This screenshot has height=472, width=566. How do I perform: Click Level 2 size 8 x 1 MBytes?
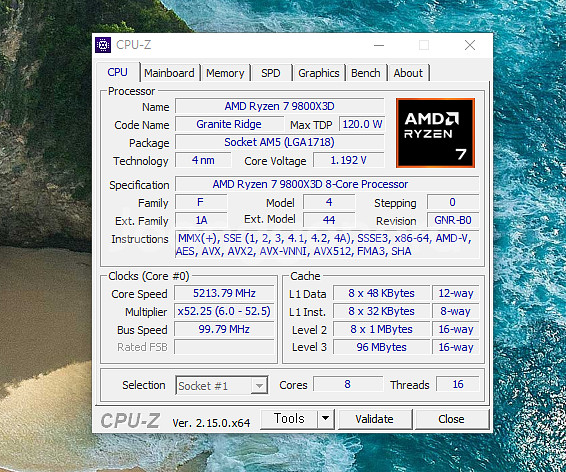tap(382, 329)
